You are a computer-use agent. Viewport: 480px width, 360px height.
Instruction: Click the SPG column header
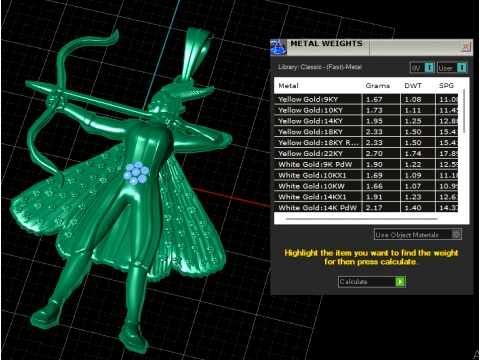pyautogui.click(x=446, y=86)
